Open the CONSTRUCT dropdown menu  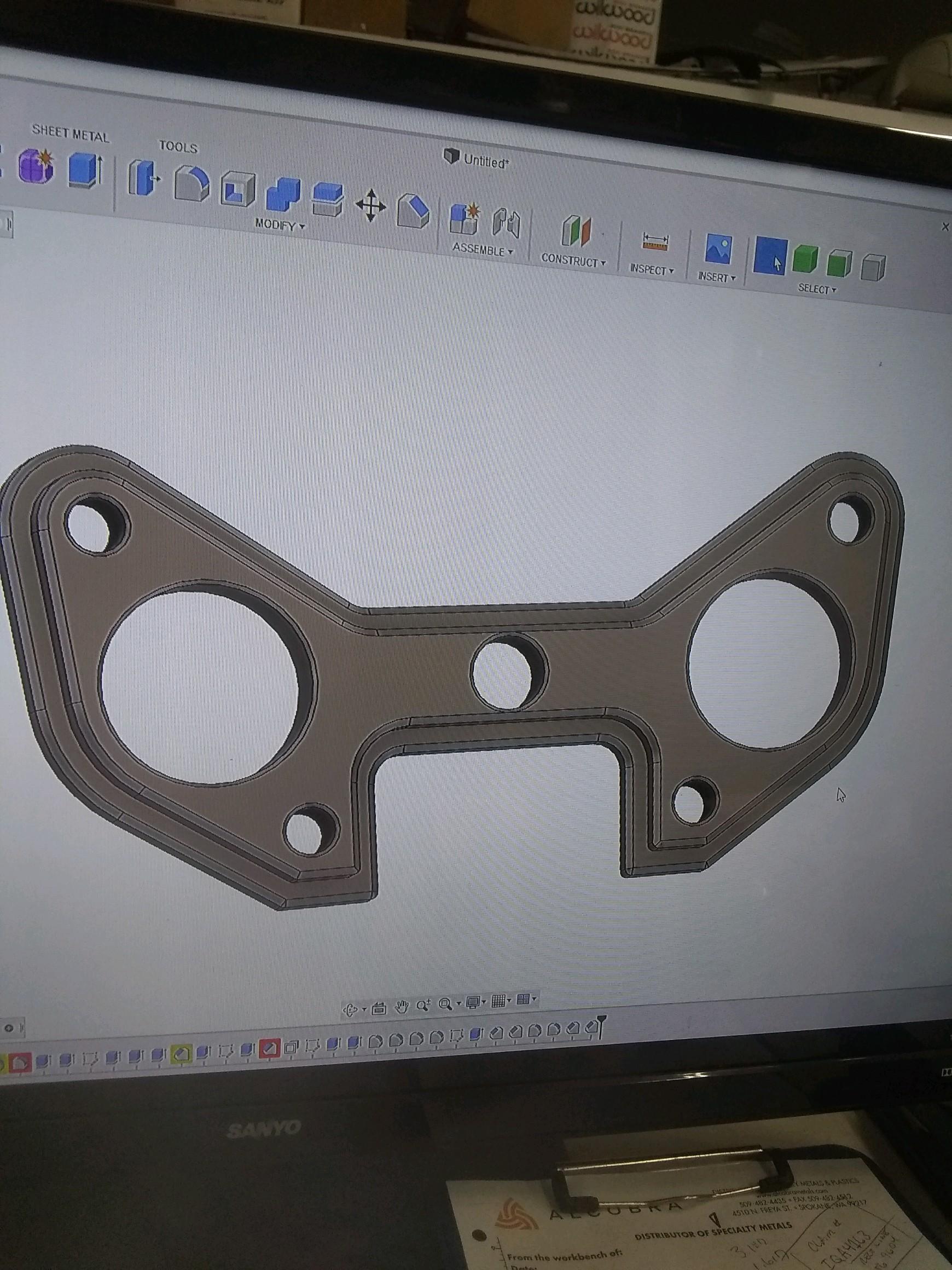click(x=573, y=260)
